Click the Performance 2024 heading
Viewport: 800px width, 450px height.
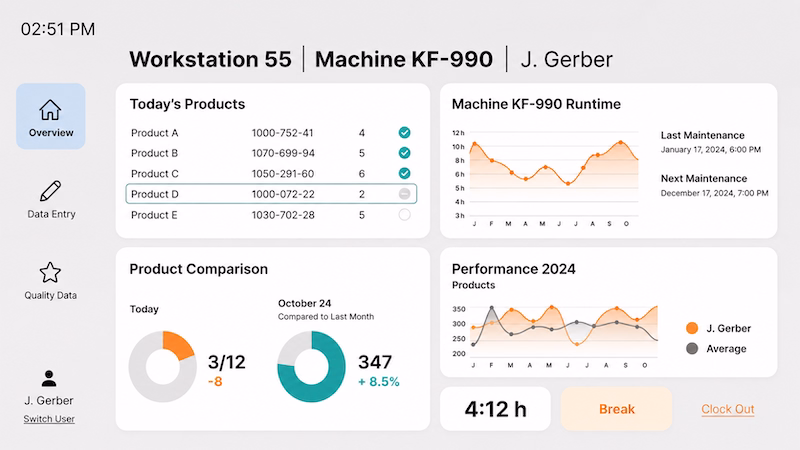[514, 269]
